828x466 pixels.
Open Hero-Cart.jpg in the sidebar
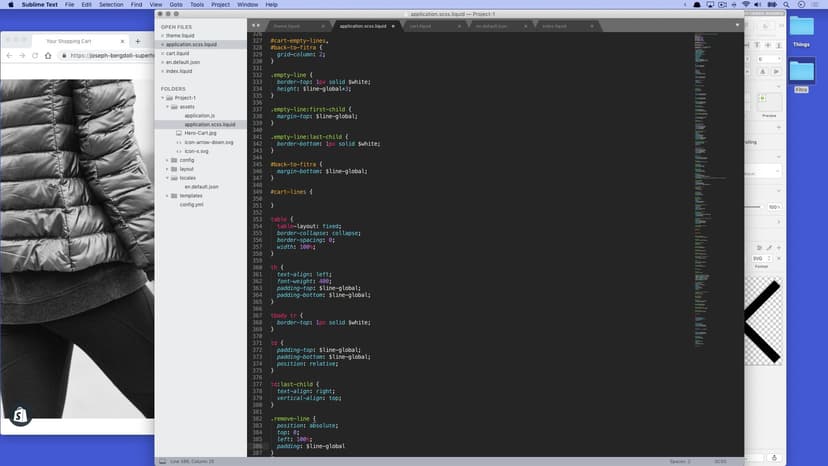pyautogui.click(x=200, y=133)
